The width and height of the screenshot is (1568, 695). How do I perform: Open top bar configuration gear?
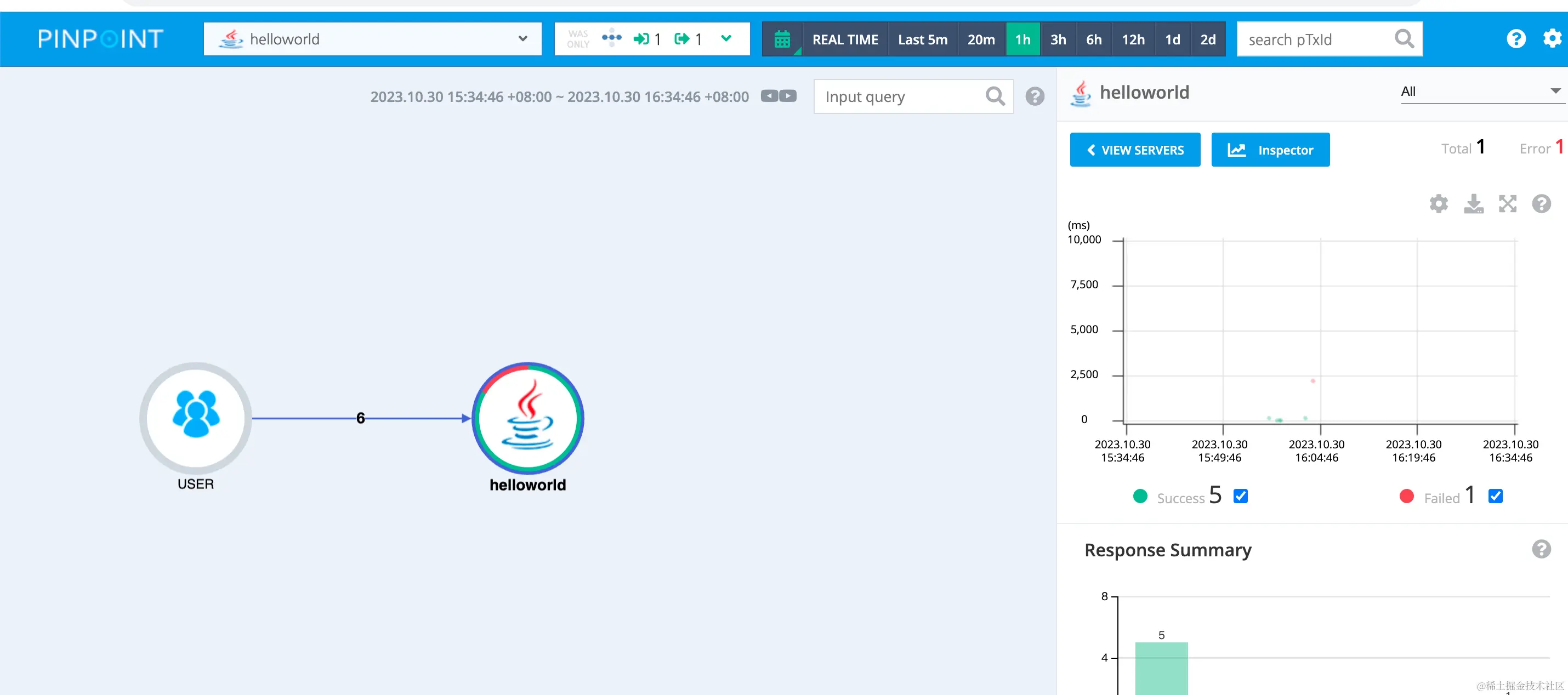pos(1552,39)
